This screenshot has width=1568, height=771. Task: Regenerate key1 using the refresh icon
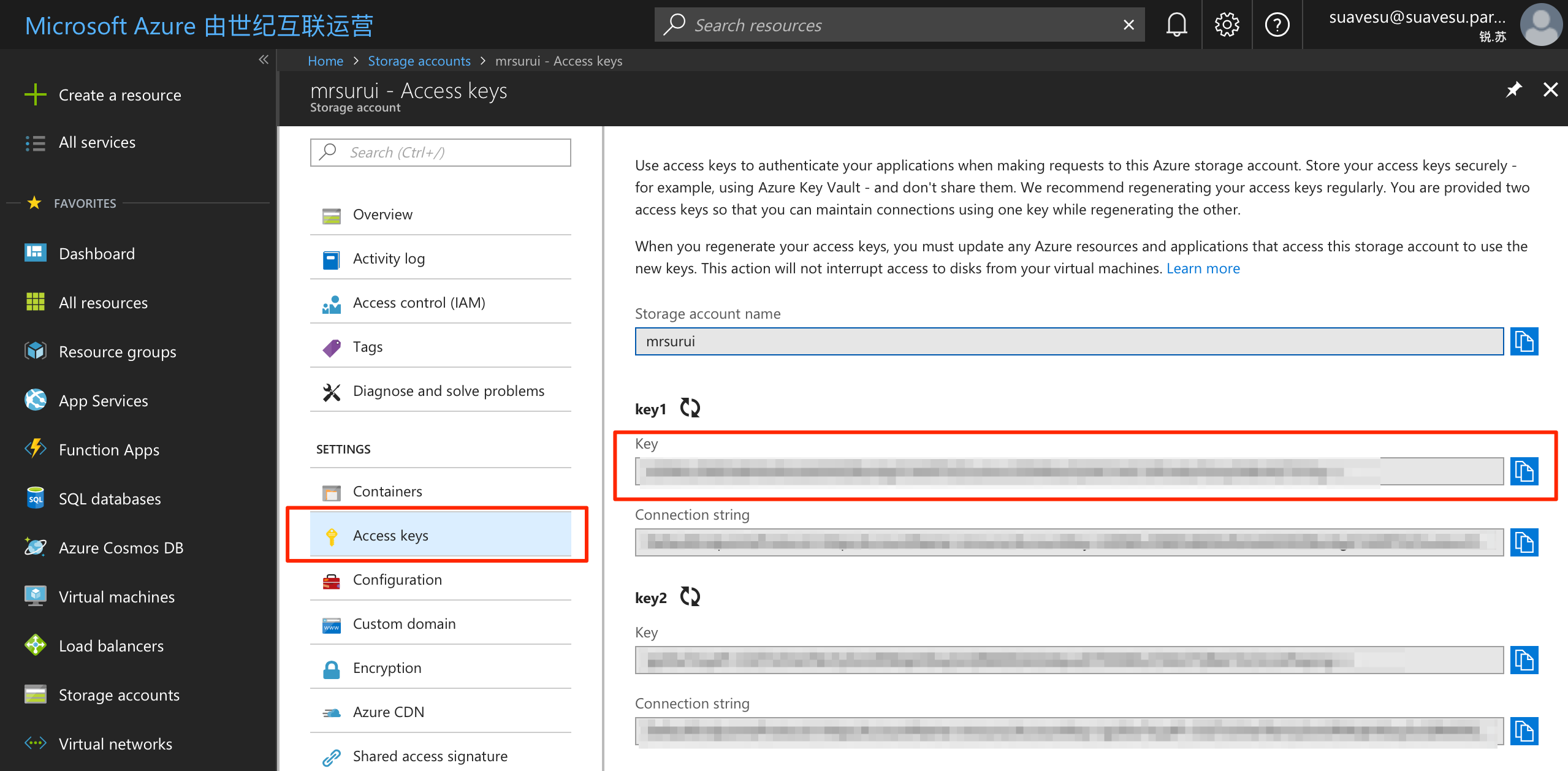(x=689, y=407)
